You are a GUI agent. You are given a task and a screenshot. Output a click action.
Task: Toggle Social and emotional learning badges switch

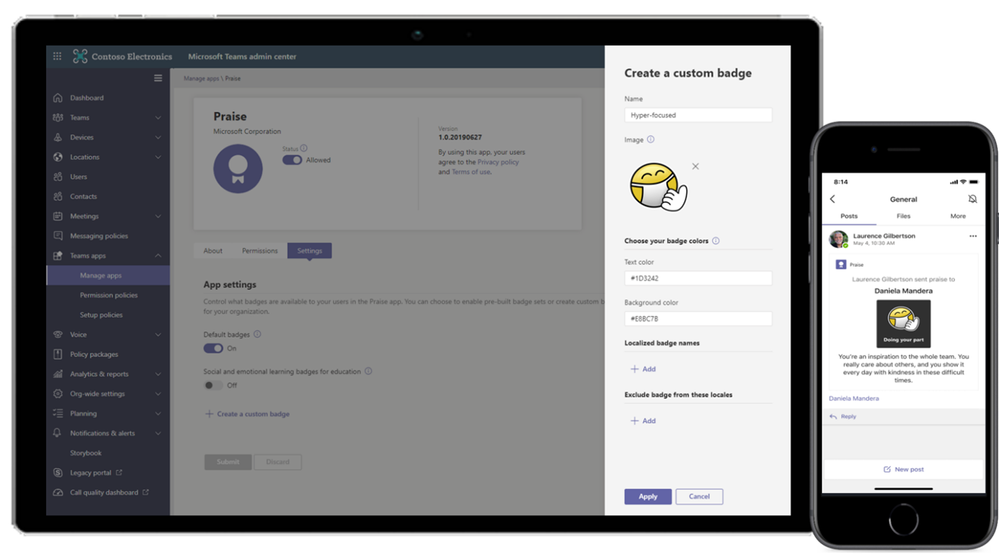pyautogui.click(x=213, y=385)
